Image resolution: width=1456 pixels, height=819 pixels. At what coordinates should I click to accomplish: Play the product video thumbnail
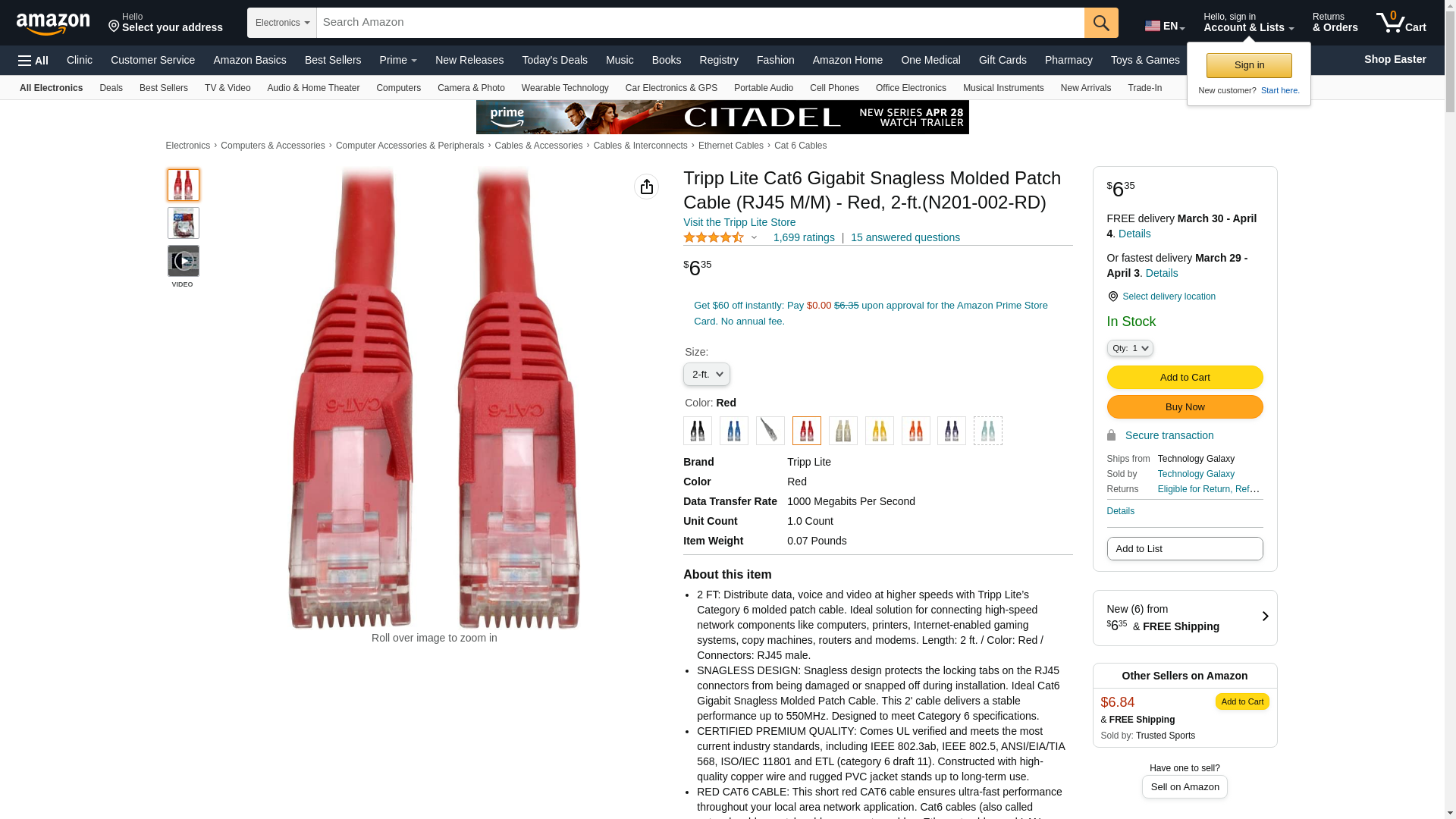coord(184,261)
